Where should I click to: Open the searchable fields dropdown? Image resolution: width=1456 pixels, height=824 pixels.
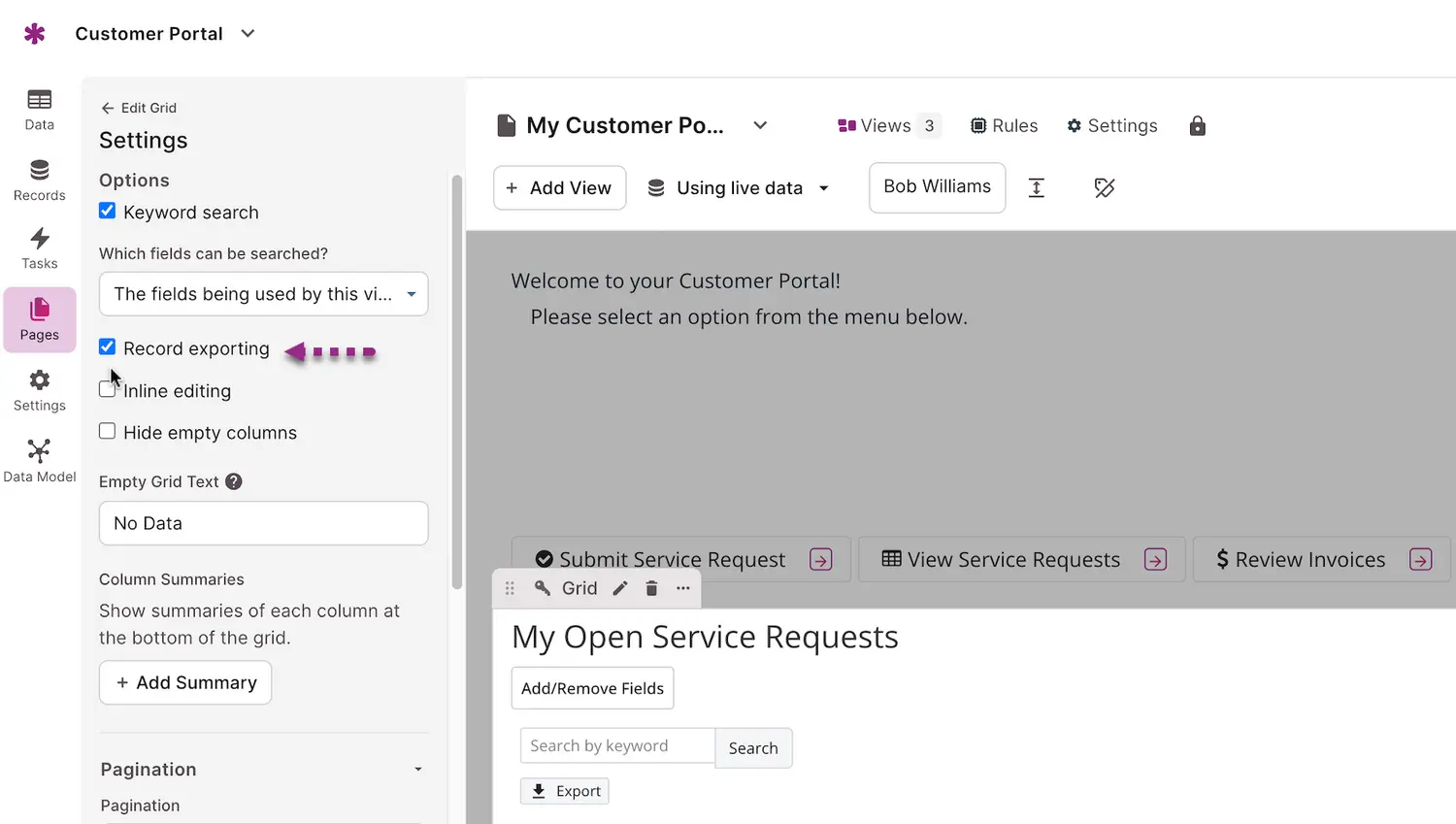263,294
